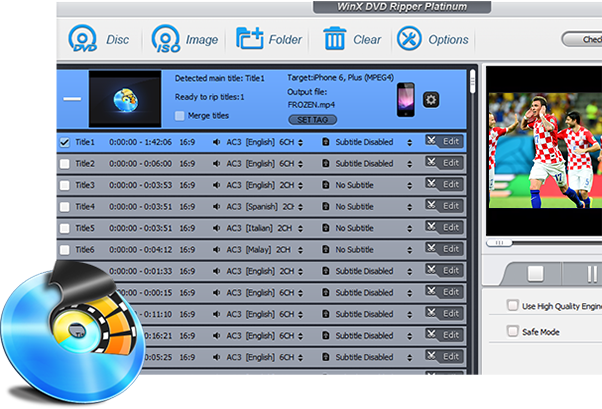Click the Clear trash icon
The height and width of the screenshot is (409, 602).
pos(334,39)
